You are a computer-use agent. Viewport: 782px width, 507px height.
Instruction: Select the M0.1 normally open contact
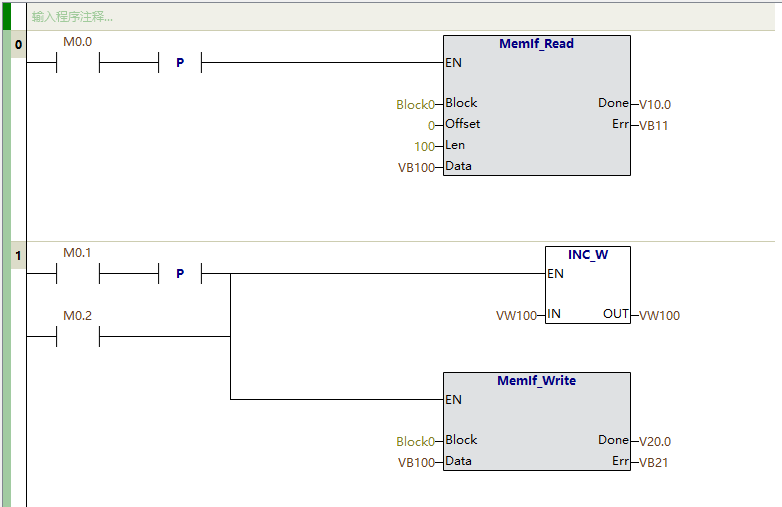coord(78,273)
